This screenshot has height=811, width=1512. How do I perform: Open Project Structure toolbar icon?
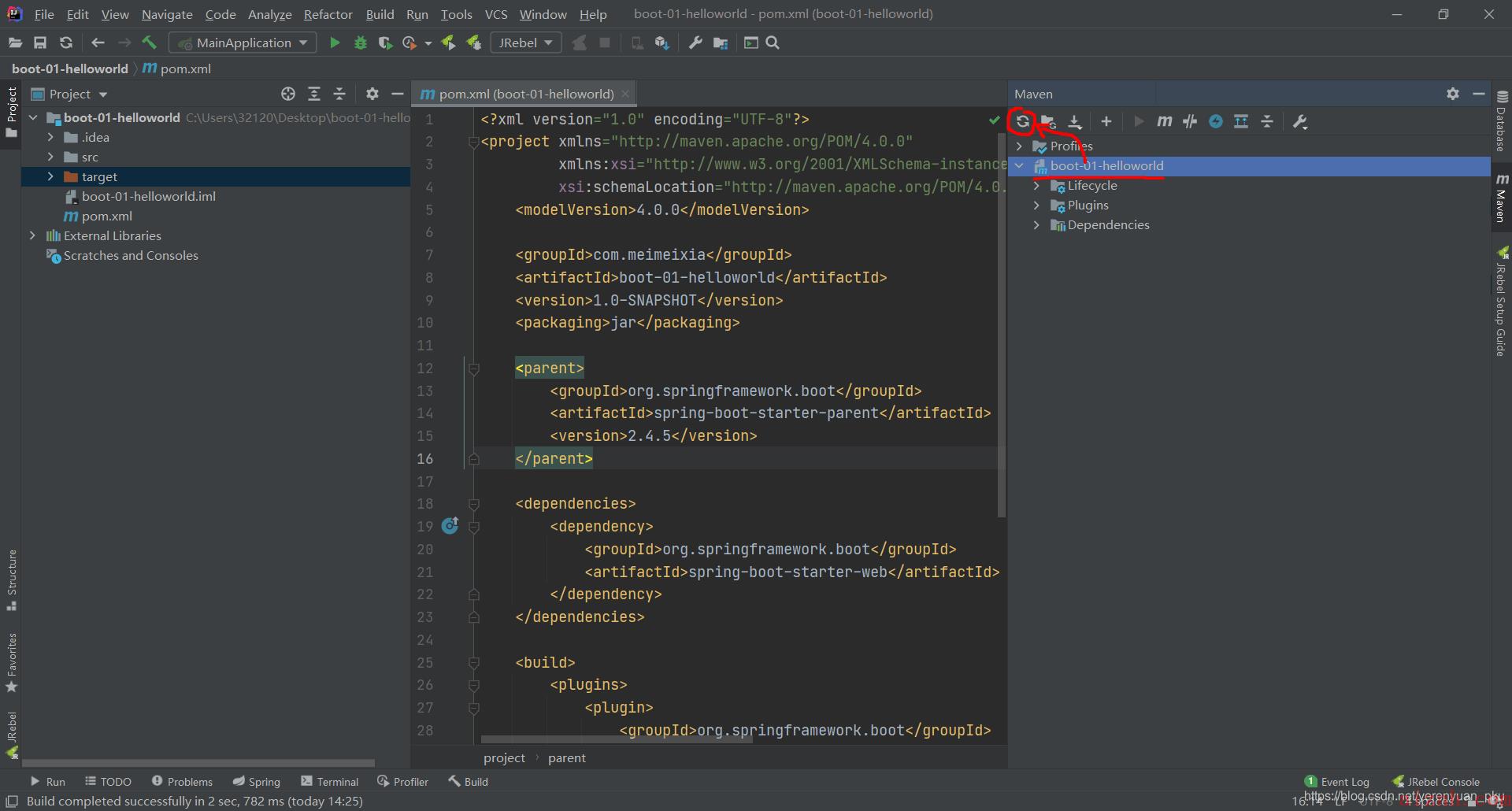pos(721,43)
